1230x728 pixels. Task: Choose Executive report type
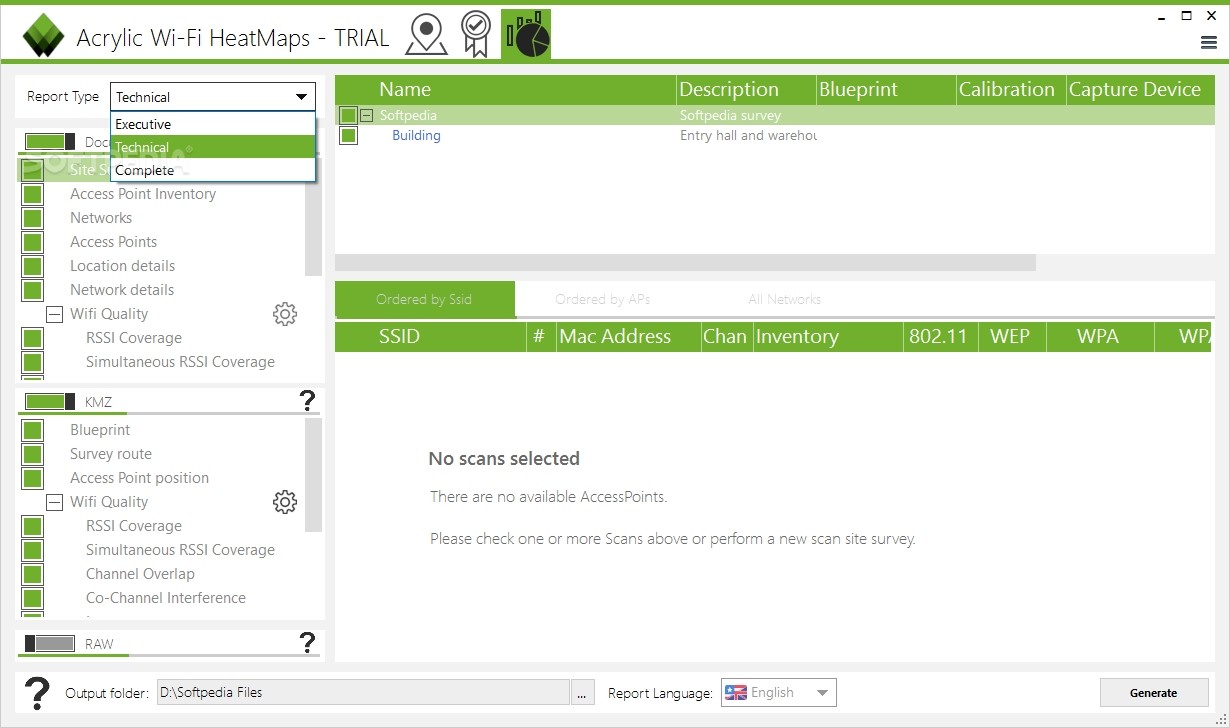(213, 124)
